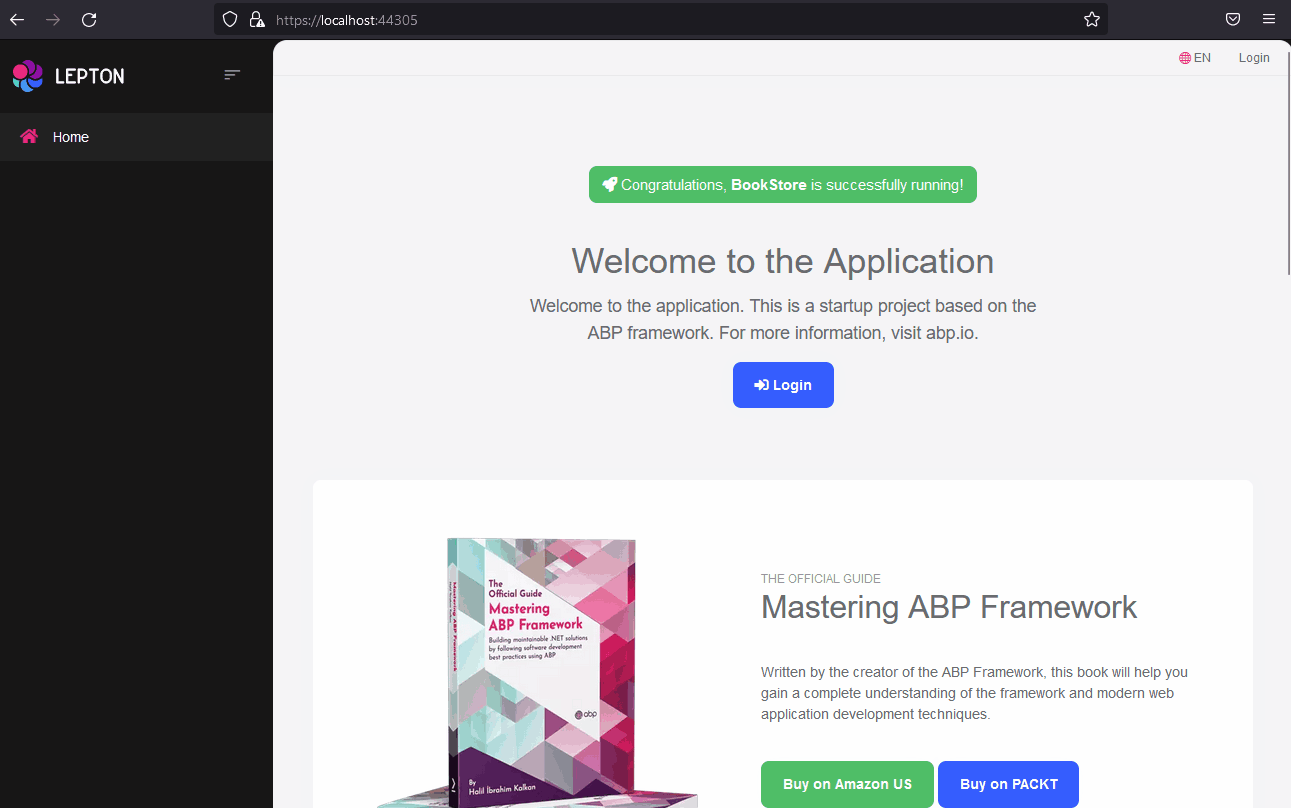This screenshot has width=1291, height=808.
Task: Reload the page with the refresh icon
Action: 89,19
